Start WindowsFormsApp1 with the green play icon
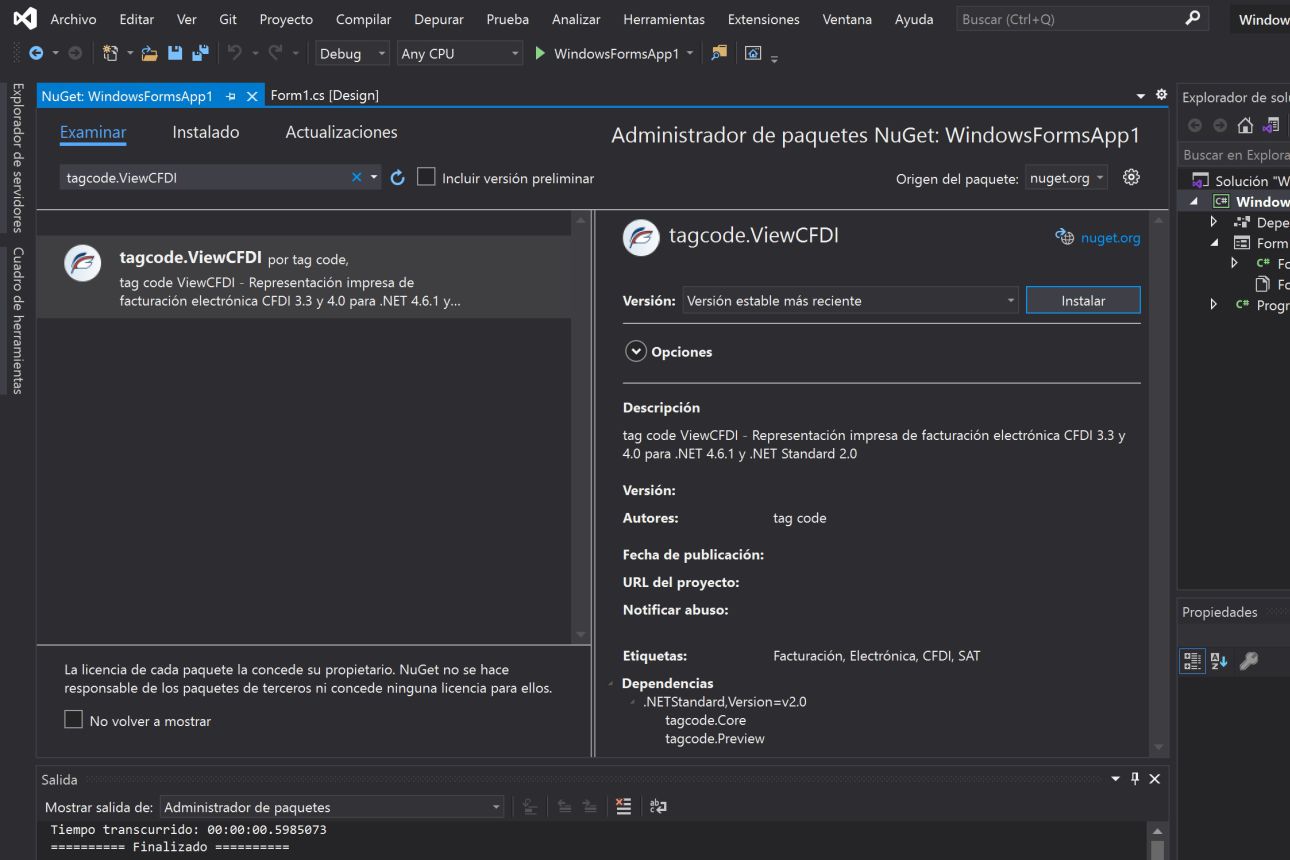This screenshot has width=1290, height=860. [540, 53]
